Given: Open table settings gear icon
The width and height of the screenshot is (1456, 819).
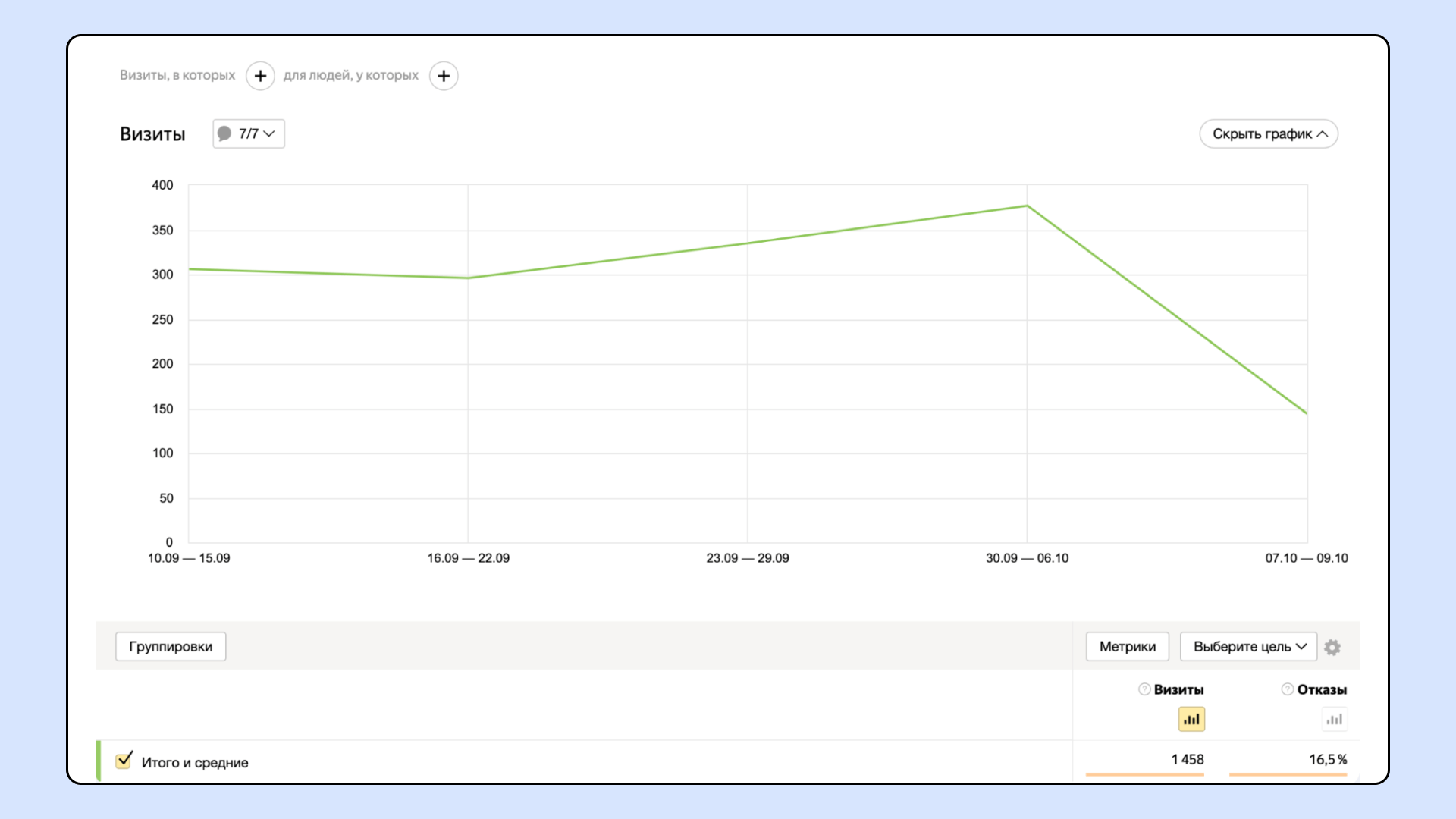Looking at the screenshot, I should point(1332,647).
